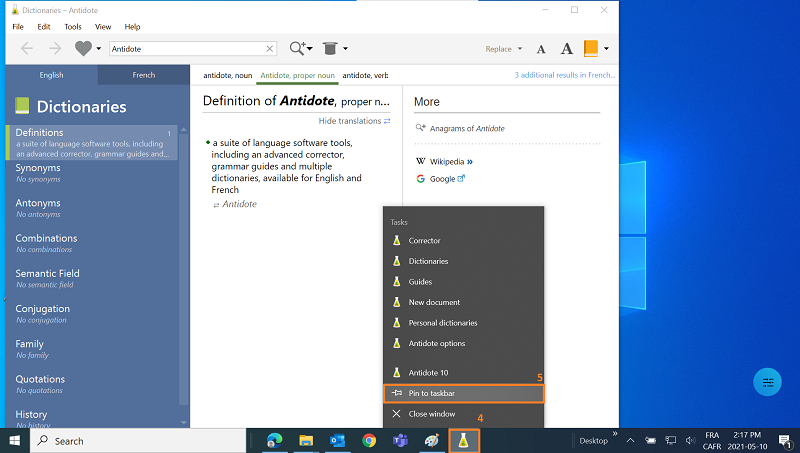The image size is (800, 453).
Task: Clear the search field with X
Action: pyautogui.click(x=270, y=48)
